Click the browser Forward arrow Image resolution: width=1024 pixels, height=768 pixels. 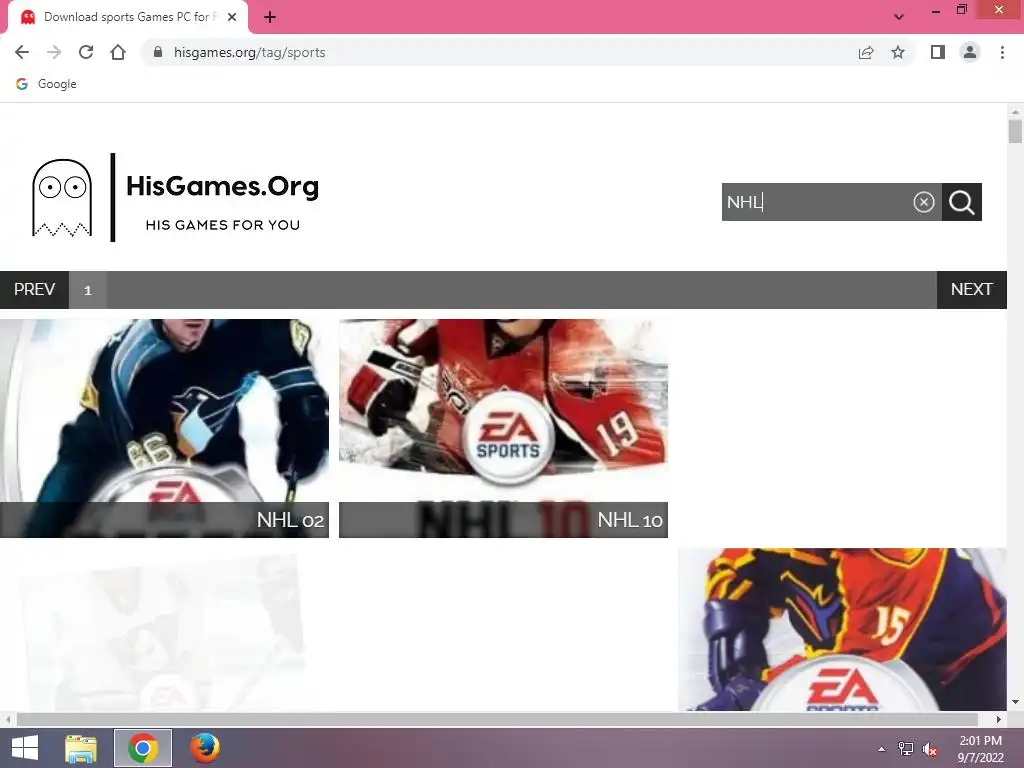[54, 52]
